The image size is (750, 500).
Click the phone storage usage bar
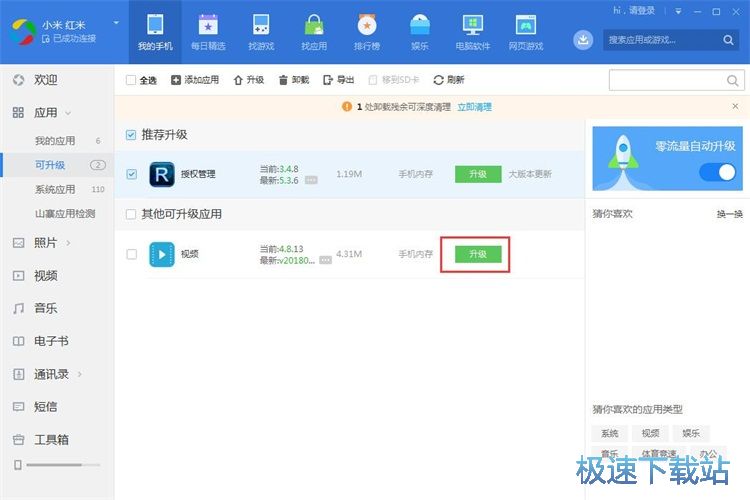pyautogui.click(x=63, y=465)
